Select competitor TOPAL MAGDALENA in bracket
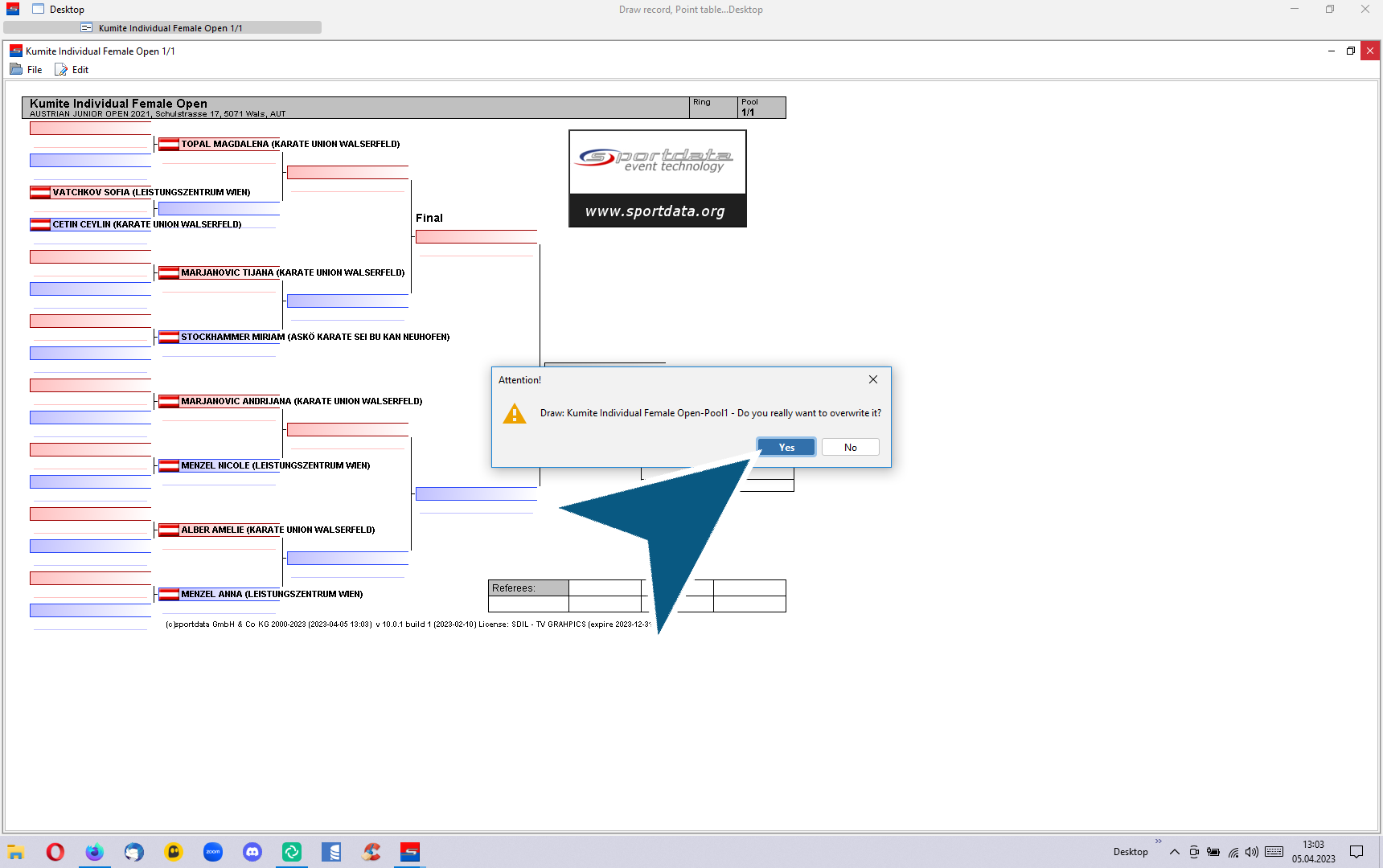This screenshot has height=868, width=1383. 290,144
